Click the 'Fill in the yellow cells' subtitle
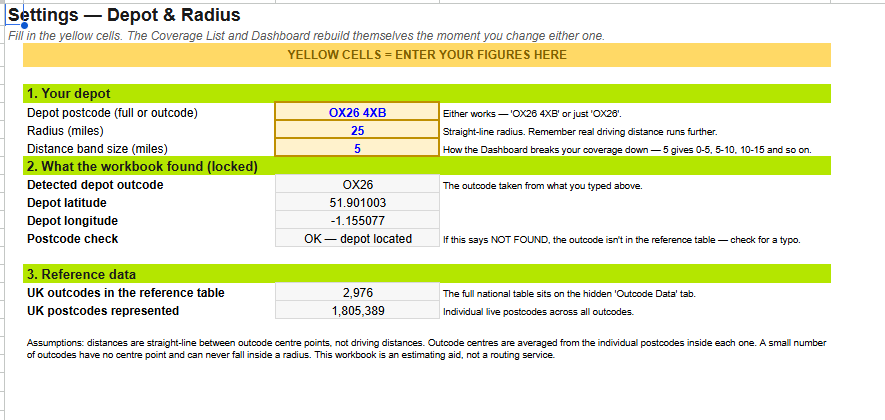885x420 pixels. tap(306, 36)
